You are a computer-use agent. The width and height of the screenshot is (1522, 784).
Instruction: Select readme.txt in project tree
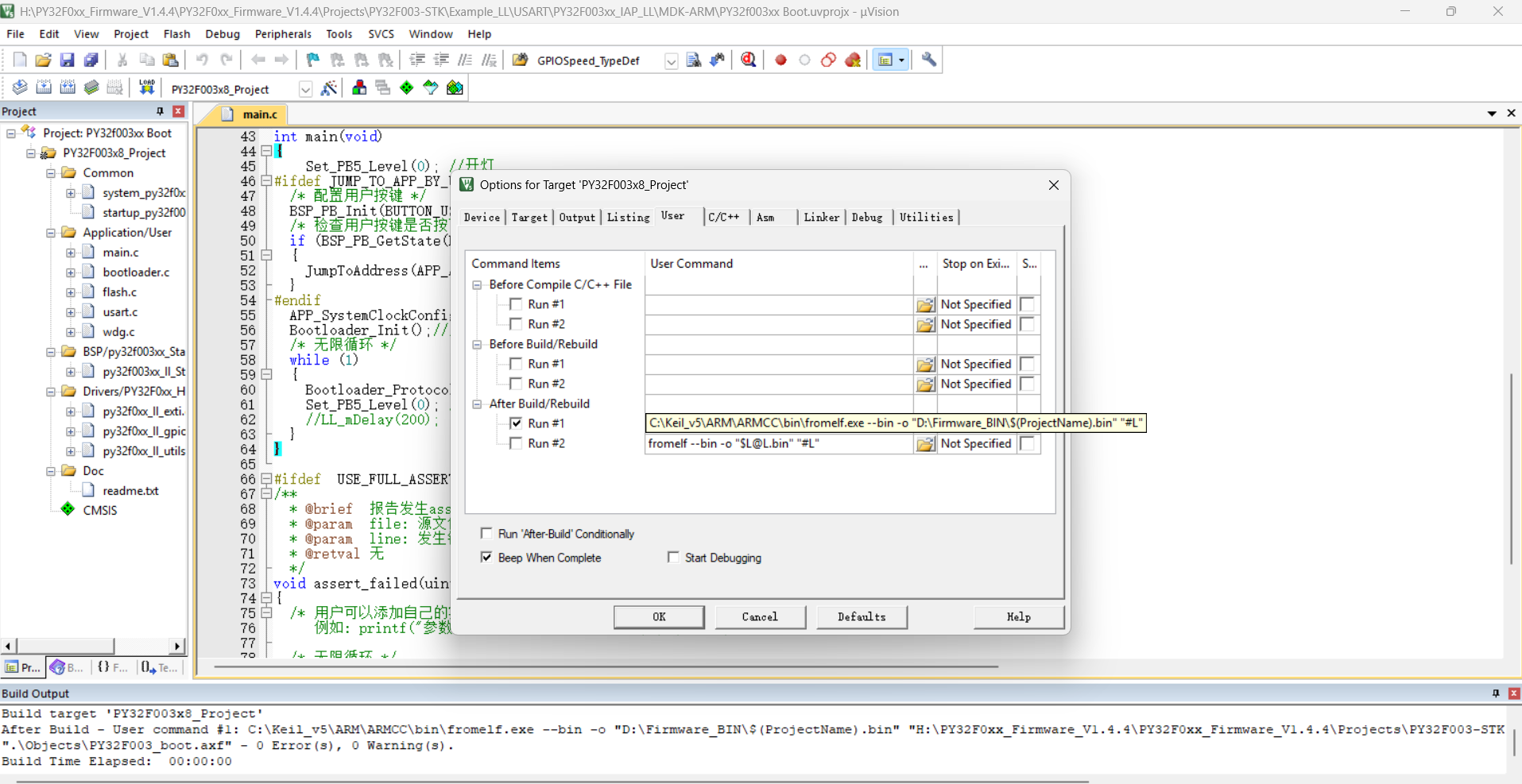(130, 490)
